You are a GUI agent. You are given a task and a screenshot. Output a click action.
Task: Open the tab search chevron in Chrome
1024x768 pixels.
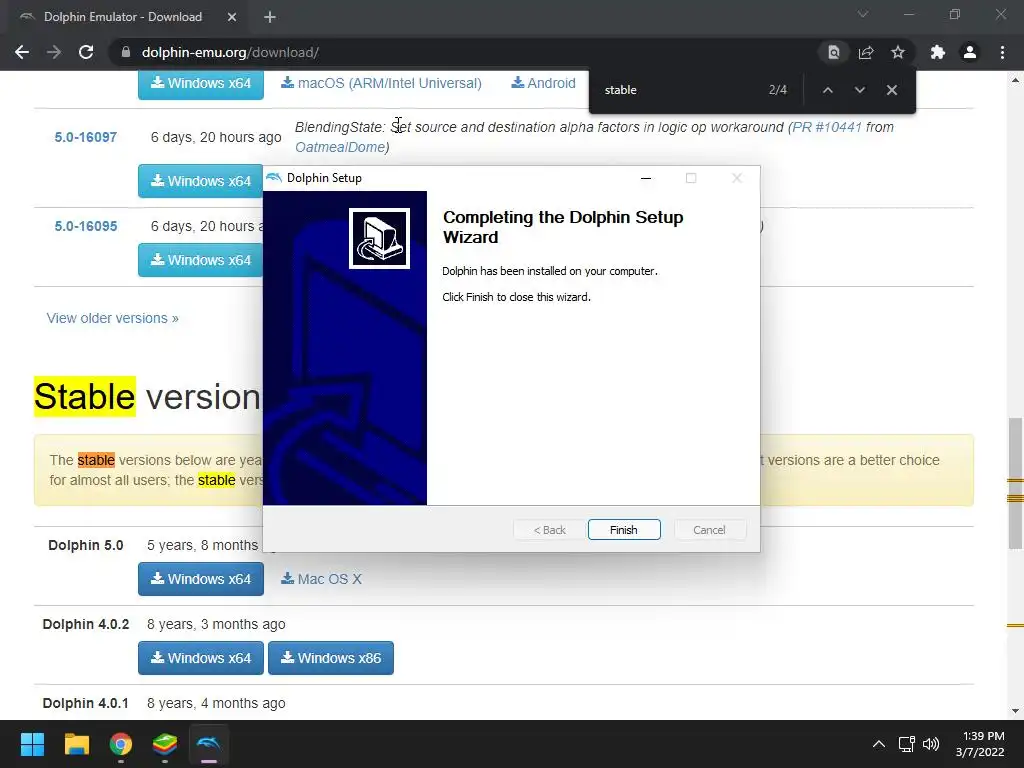(863, 14)
